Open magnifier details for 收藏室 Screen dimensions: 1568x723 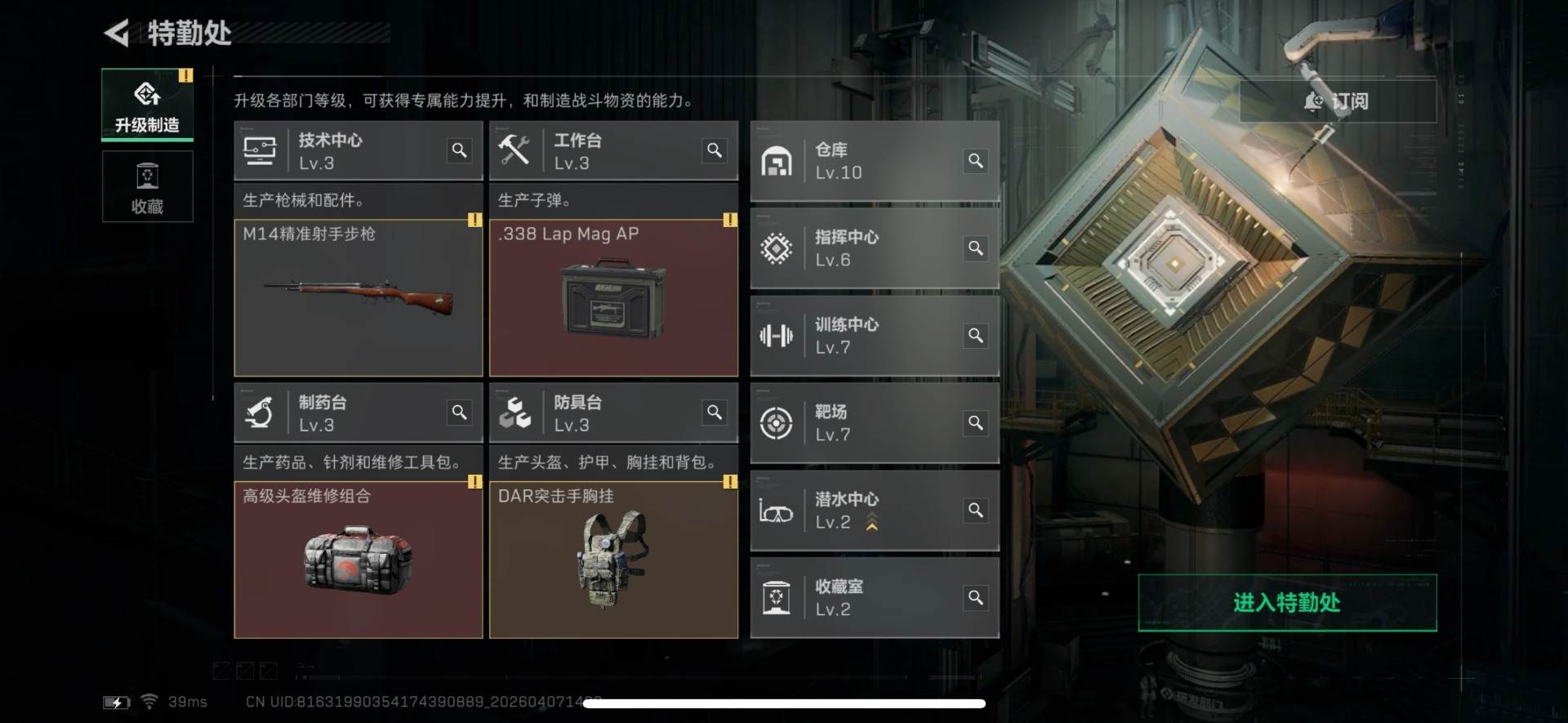click(x=976, y=598)
